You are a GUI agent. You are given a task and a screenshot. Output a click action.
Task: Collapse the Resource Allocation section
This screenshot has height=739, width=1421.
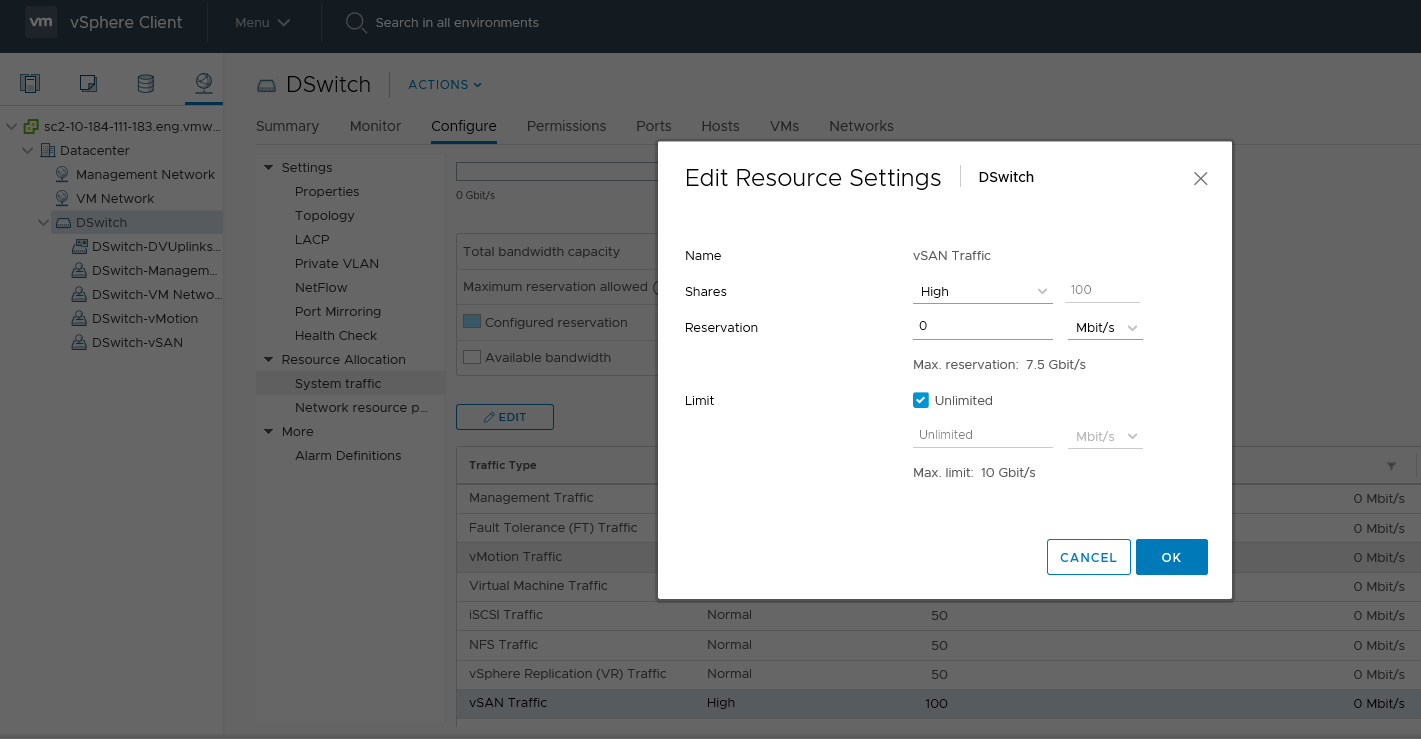tap(268, 359)
